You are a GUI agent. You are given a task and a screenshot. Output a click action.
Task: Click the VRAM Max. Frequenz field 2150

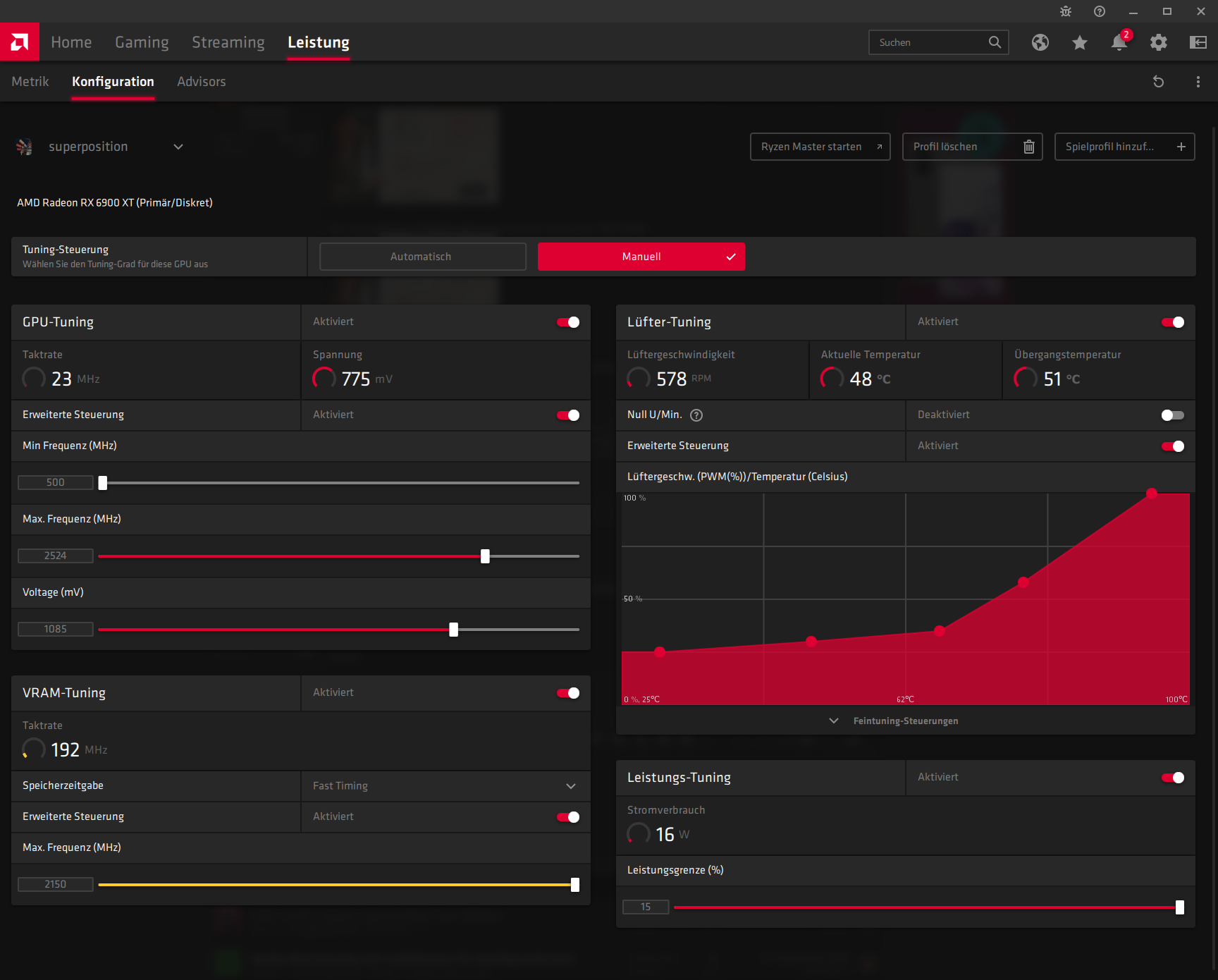pos(56,885)
